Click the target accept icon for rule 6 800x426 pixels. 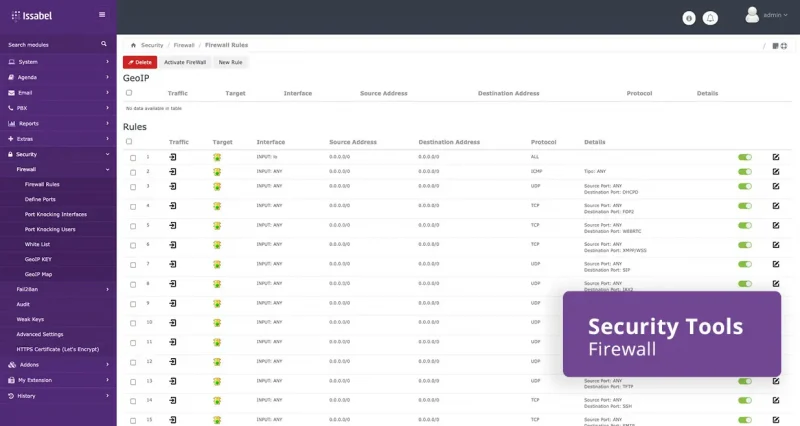pyautogui.click(x=217, y=246)
